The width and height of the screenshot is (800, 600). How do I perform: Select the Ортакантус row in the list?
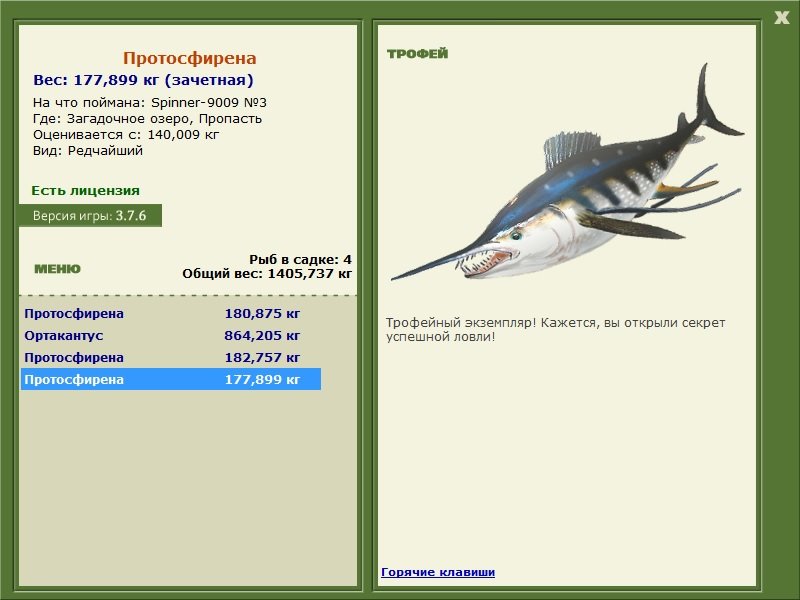point(171,335)
